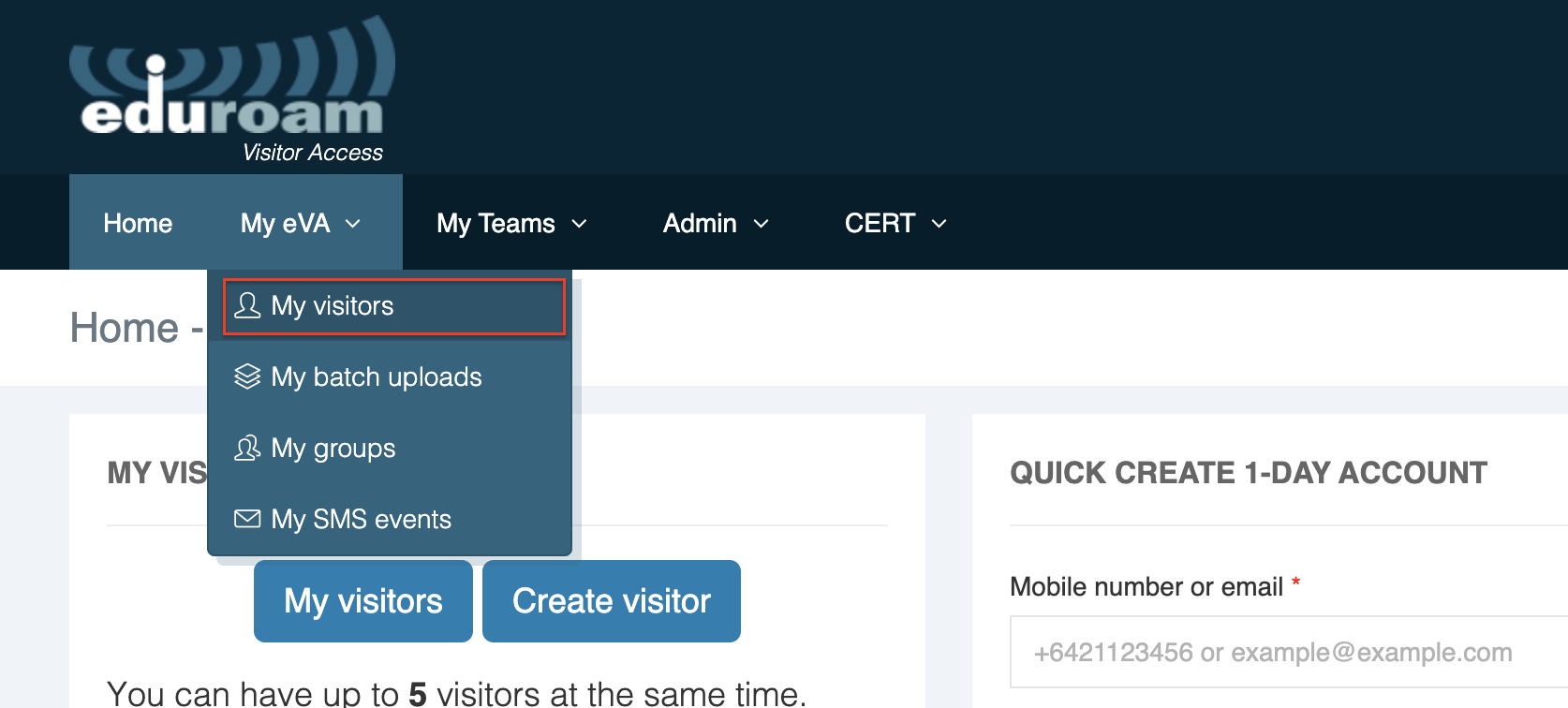Expand the My eVA chevron arrow

[353, 224]
